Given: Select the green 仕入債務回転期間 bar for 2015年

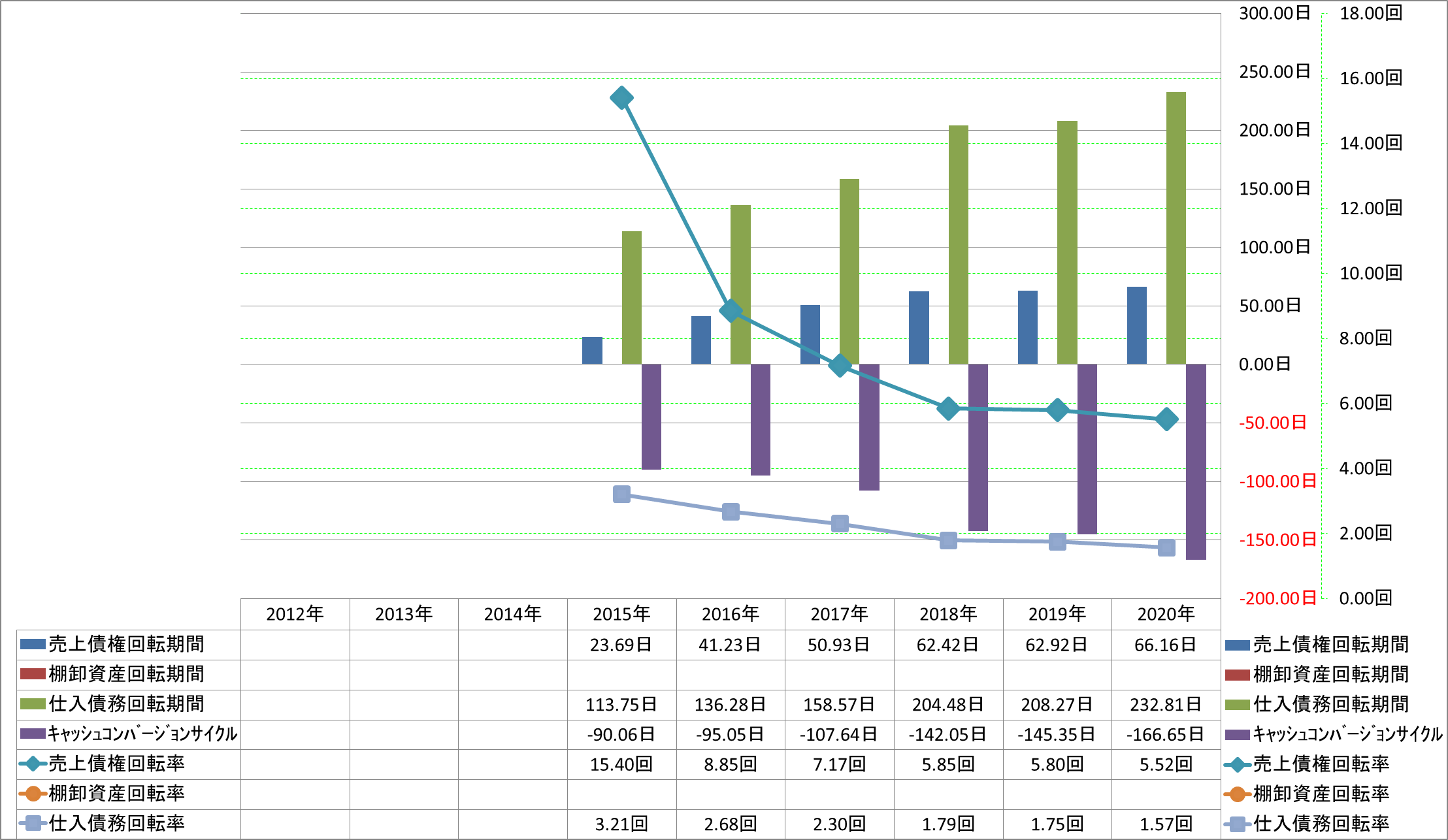Looking at the screenshot, I should pyautogui.click(x=631, y=297).
